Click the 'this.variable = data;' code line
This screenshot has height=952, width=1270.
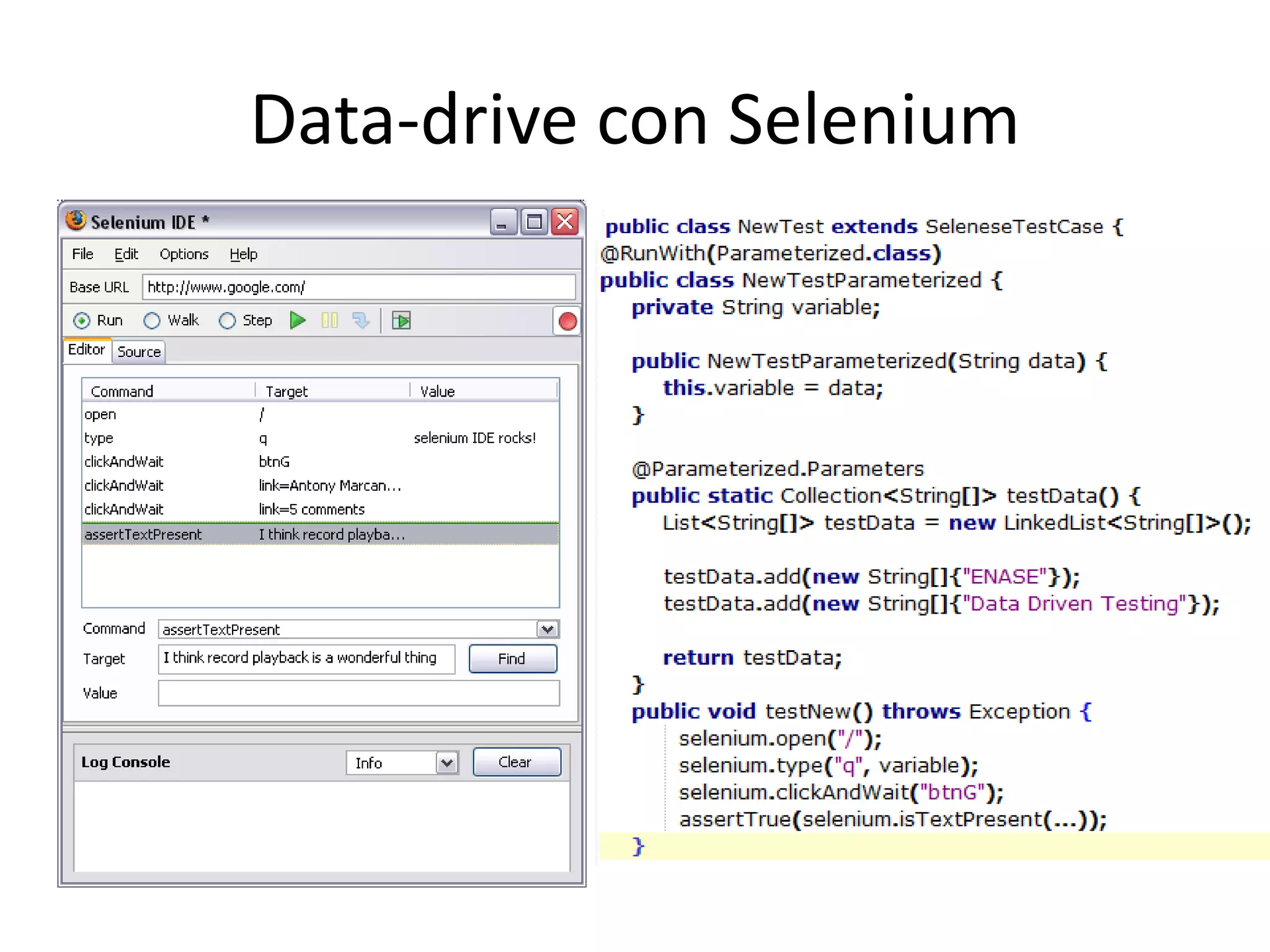pyautogui.click(x=773, y=388)
